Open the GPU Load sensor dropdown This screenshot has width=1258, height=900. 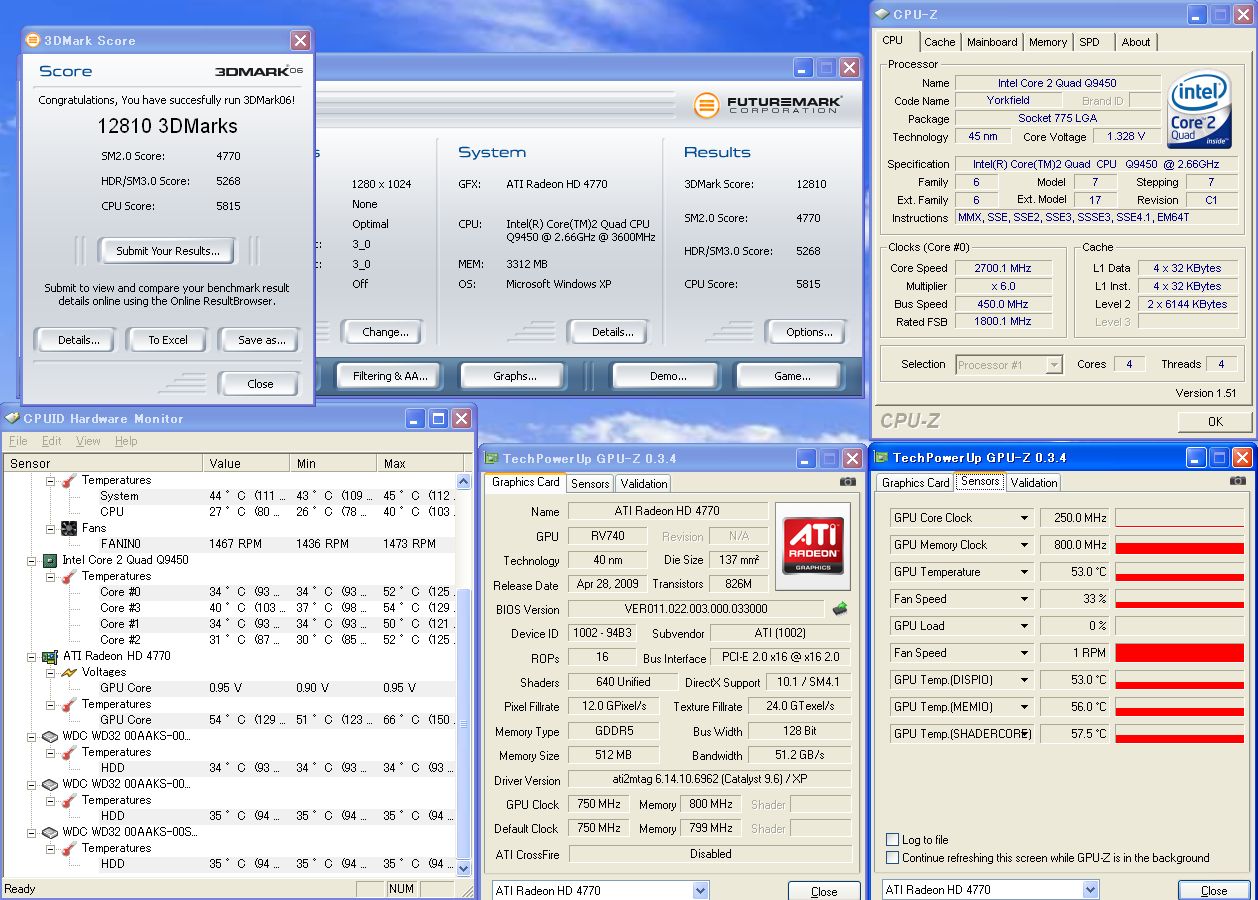[1024, 626]
